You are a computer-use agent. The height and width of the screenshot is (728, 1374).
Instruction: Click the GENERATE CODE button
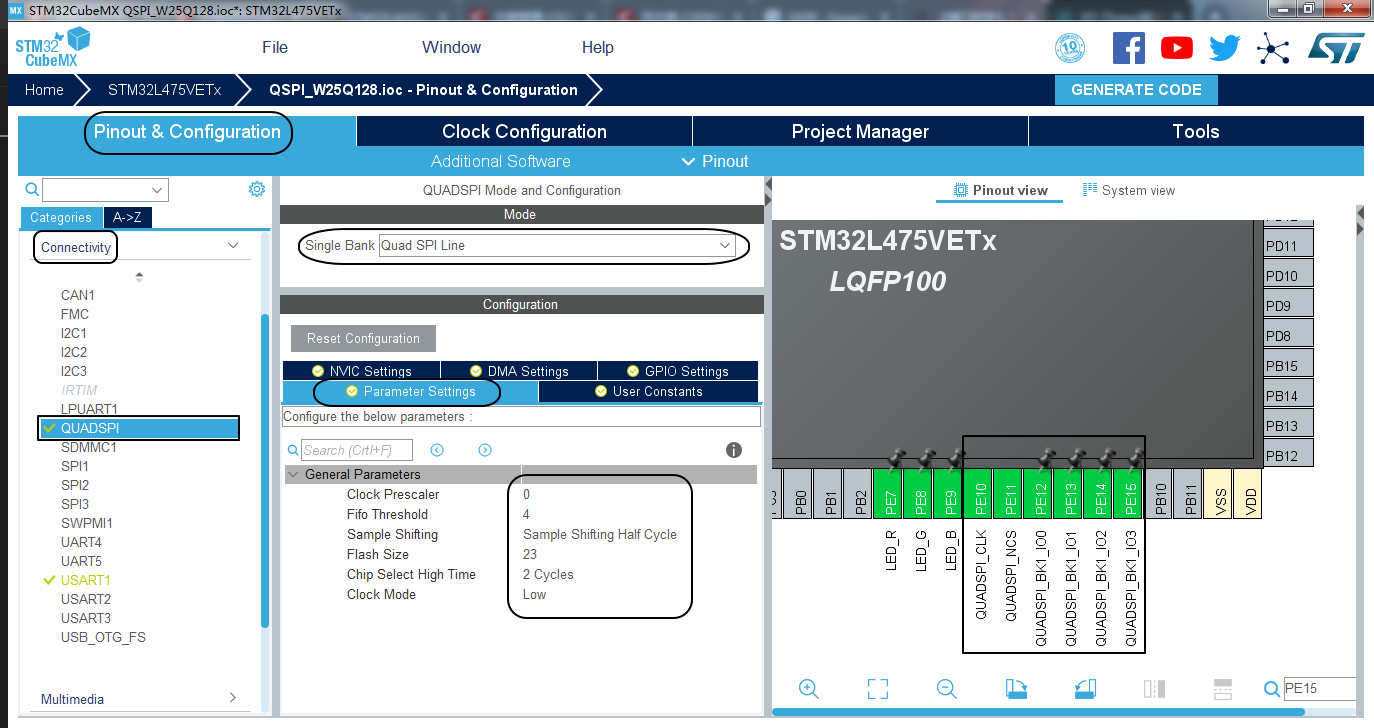(1136, 89)
